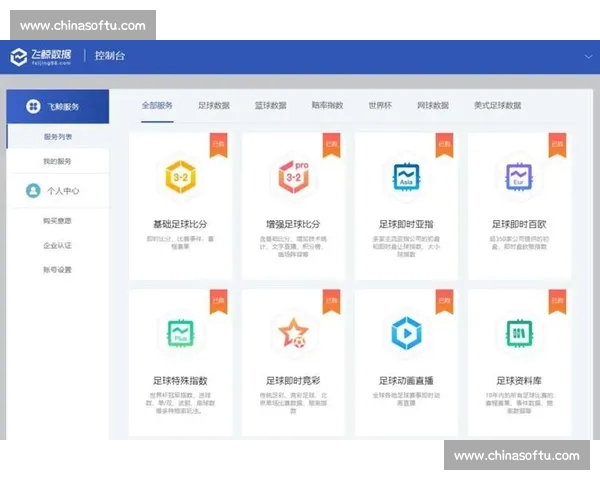This screenshot has height=480, width=600.
Task: Switch to the 篮球数据 tab
Action: (x=271, y=105)
